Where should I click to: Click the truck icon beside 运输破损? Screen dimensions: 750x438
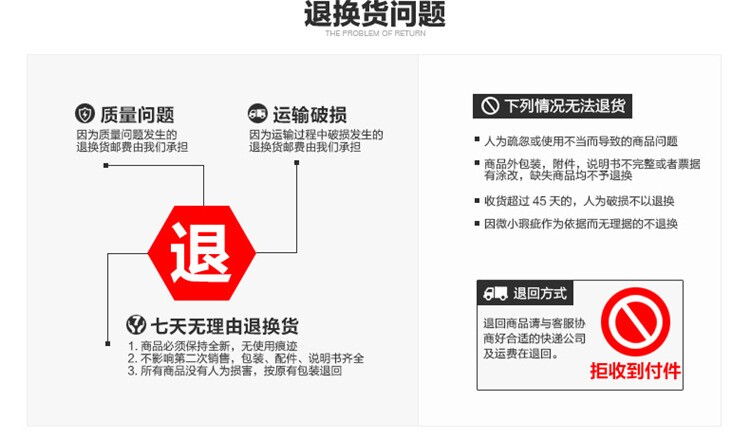(257, 113)
